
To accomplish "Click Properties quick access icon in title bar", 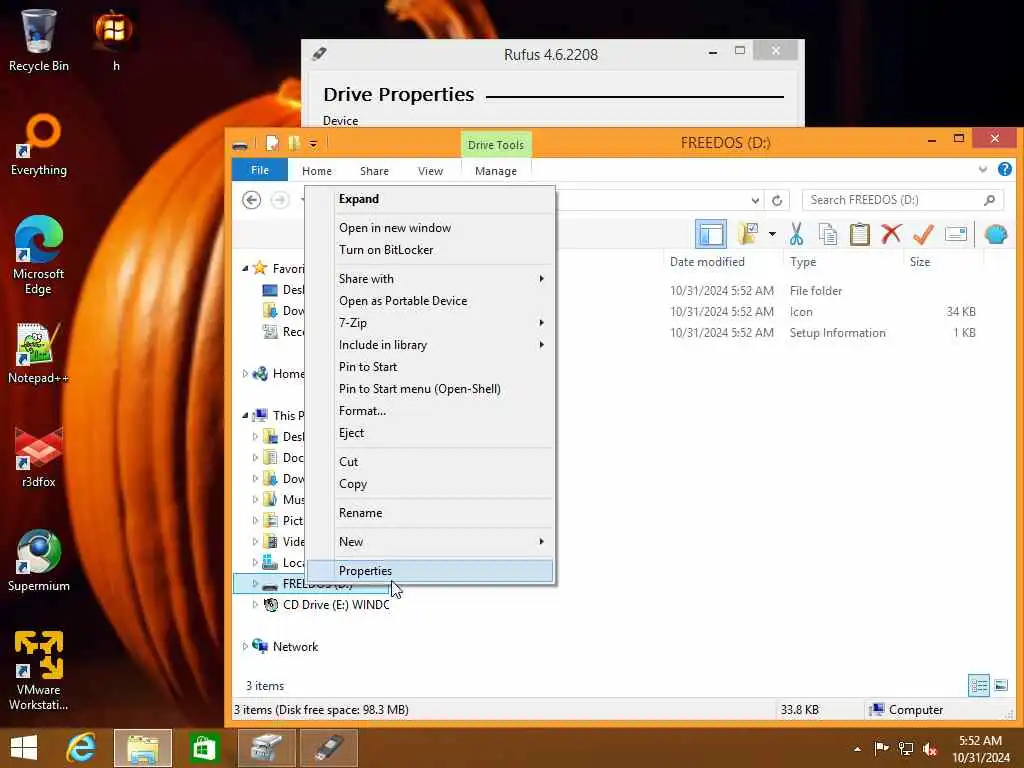I will 272,143.
